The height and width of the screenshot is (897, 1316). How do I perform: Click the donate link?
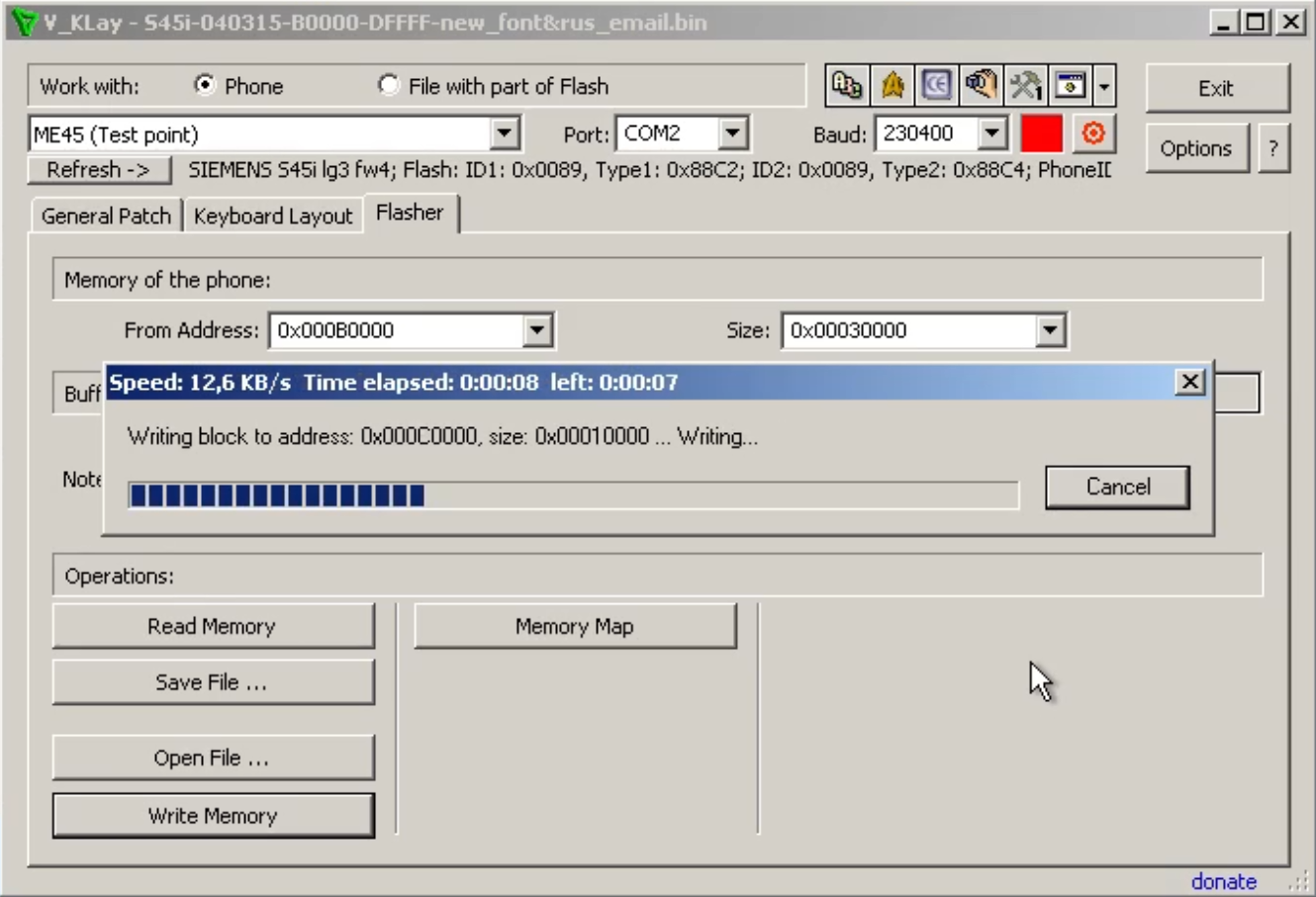(x=1223, y=881)
